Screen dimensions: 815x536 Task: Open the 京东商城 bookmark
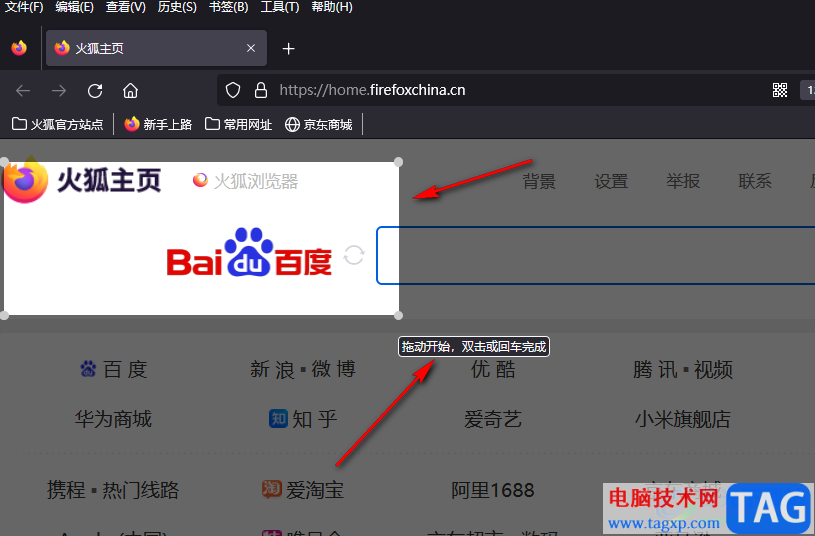[319, 124]
